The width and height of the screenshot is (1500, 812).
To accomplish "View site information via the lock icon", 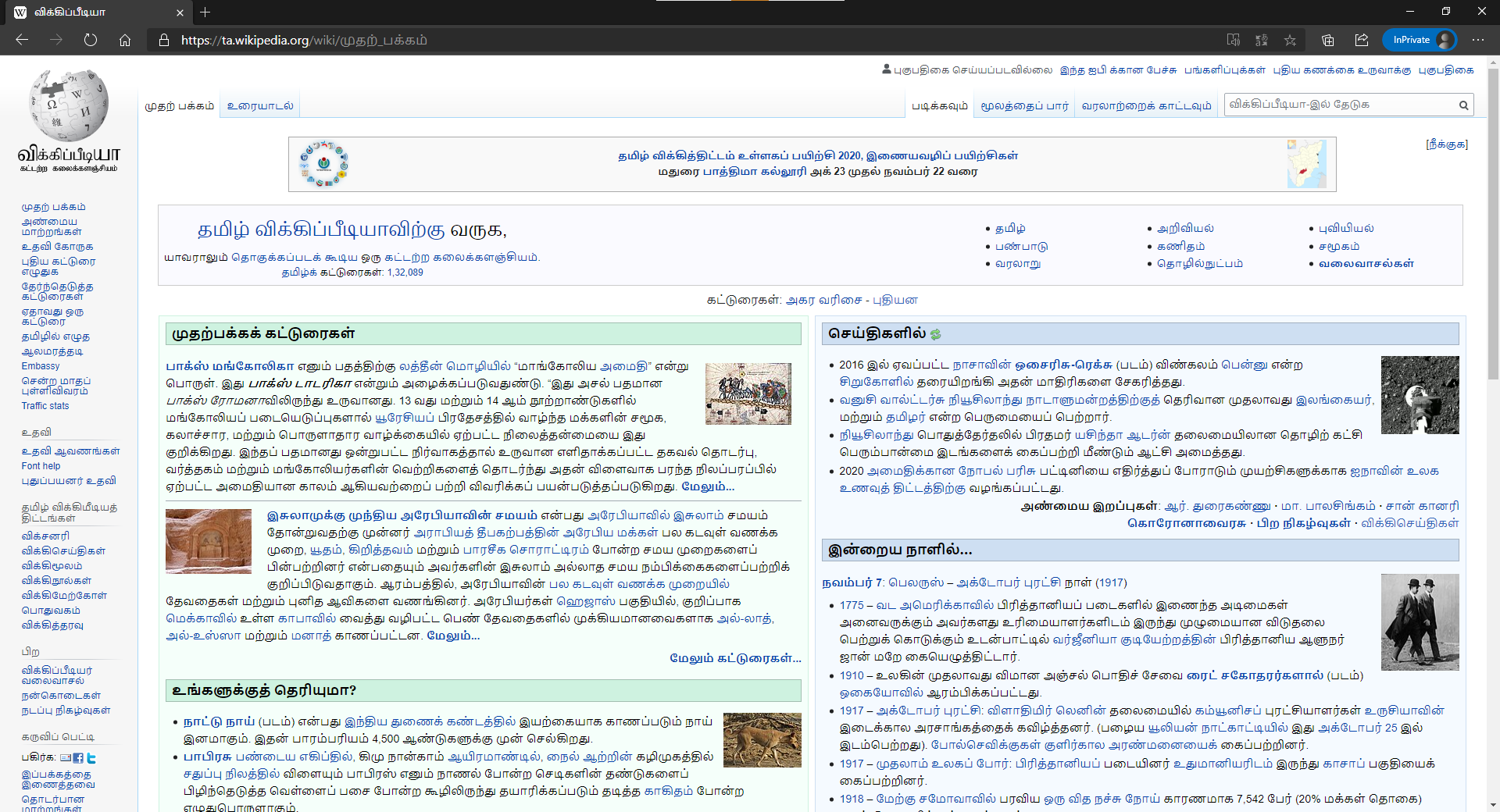I will pos(164,40).
